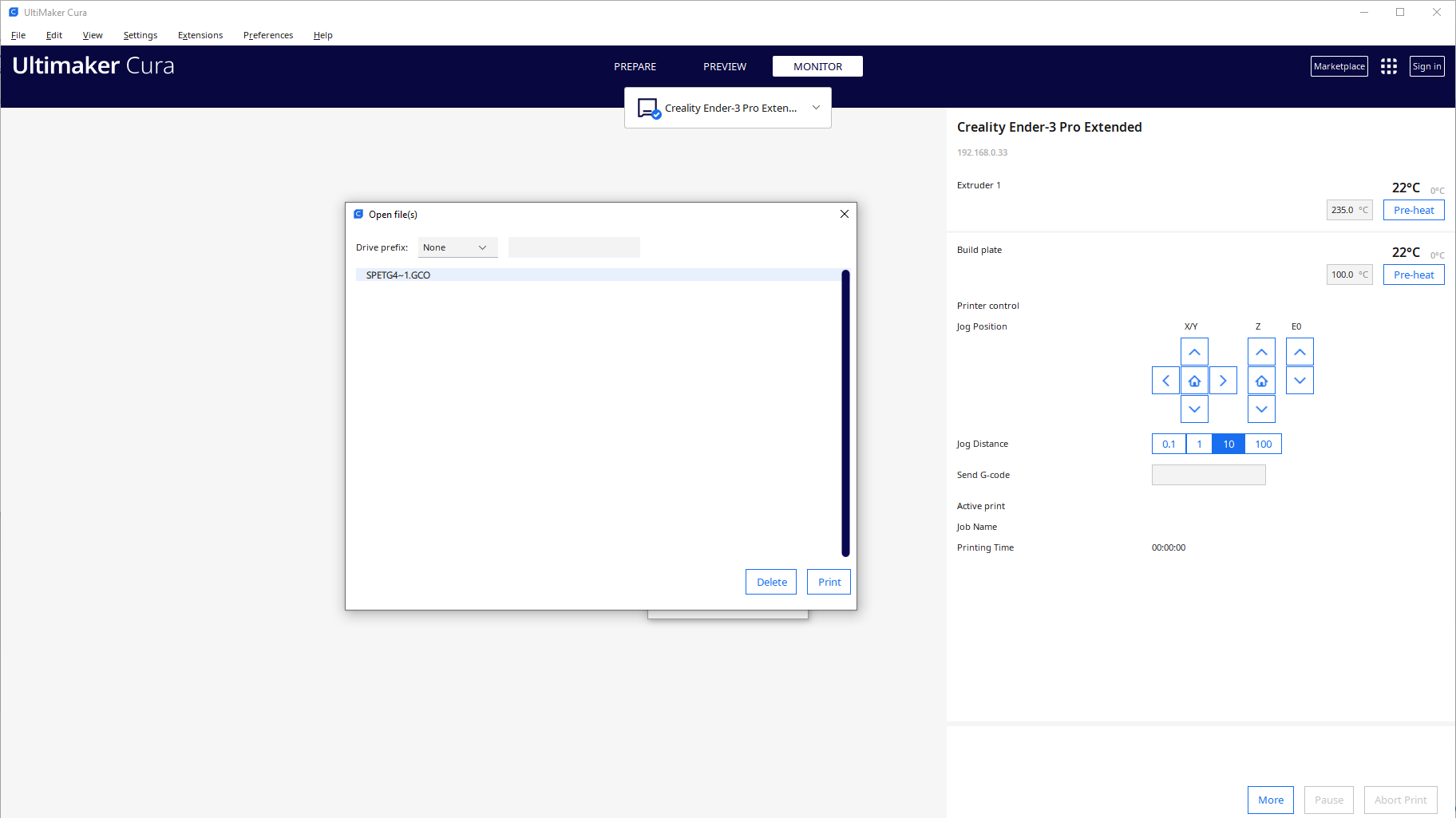Set jog distance to 0.1
The image size is (1456, 818).
(1169, 444)
